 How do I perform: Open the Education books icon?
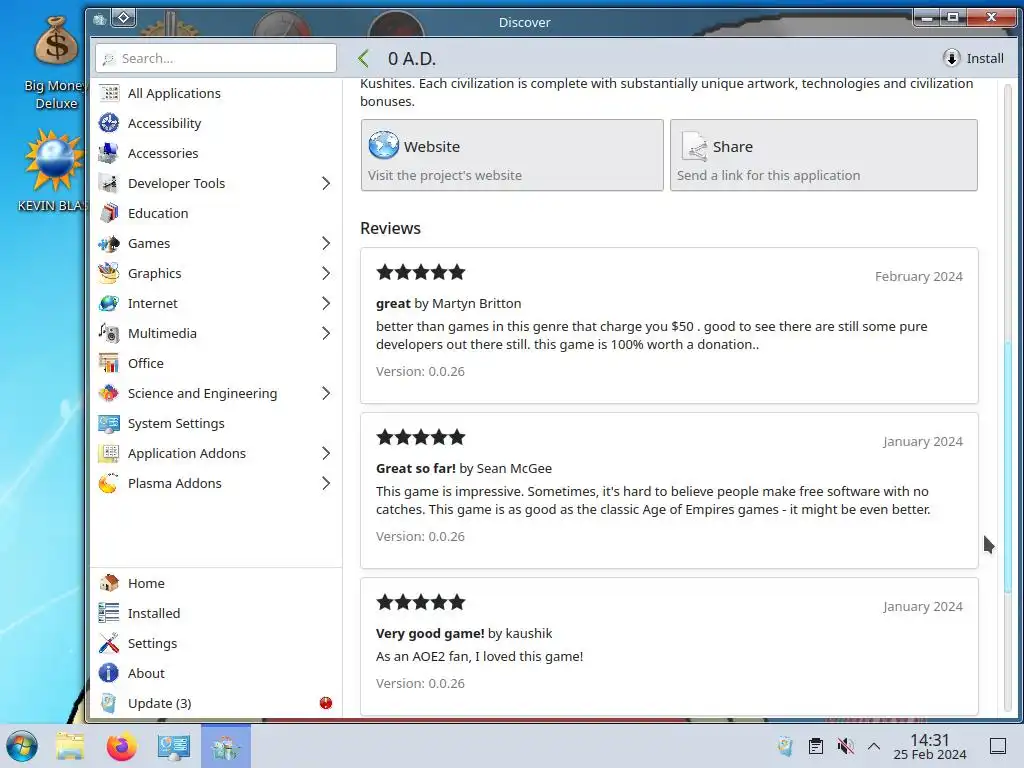[109, 214]
